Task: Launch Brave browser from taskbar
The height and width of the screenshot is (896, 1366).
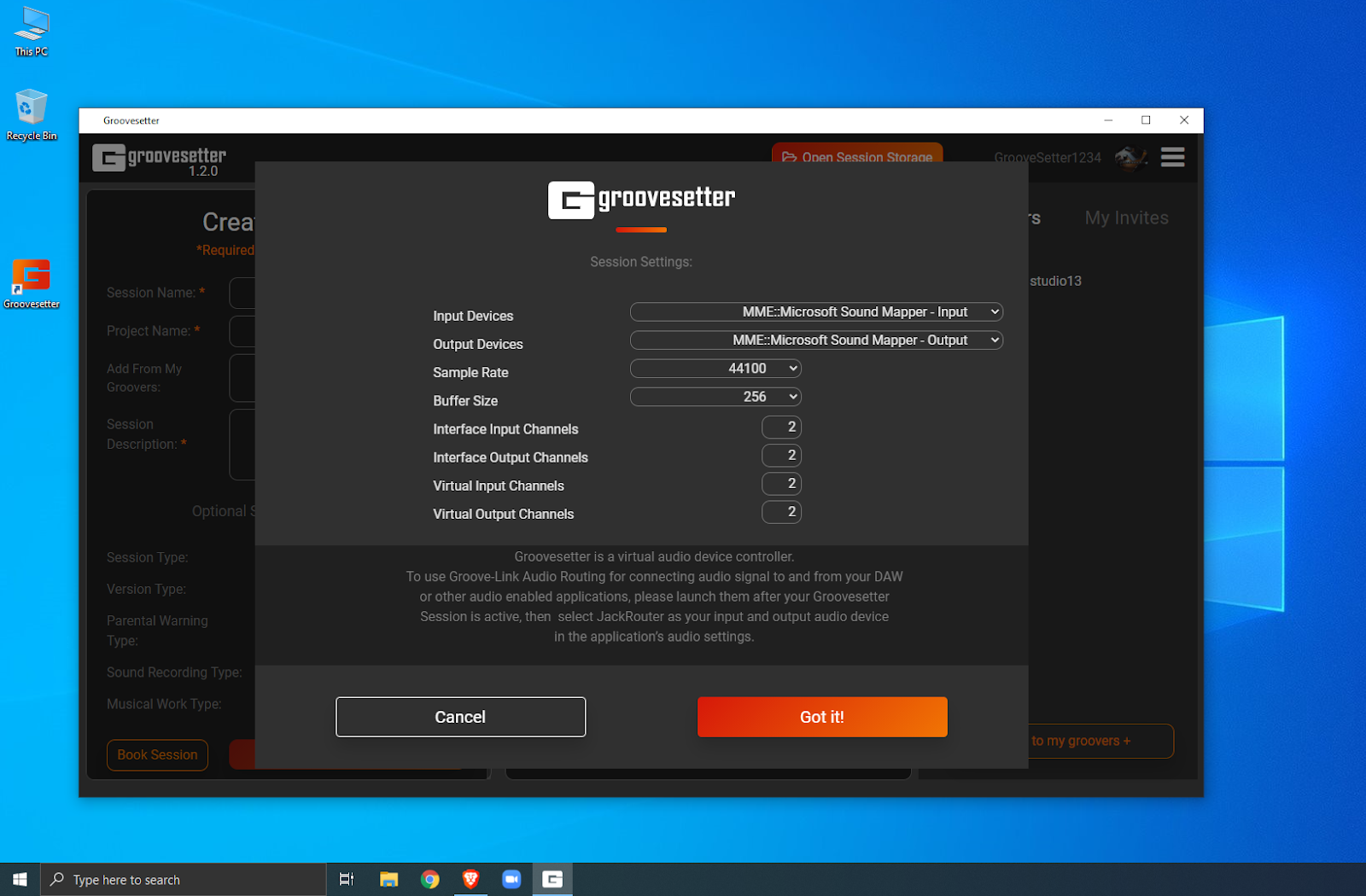Action: click(470, 879)
